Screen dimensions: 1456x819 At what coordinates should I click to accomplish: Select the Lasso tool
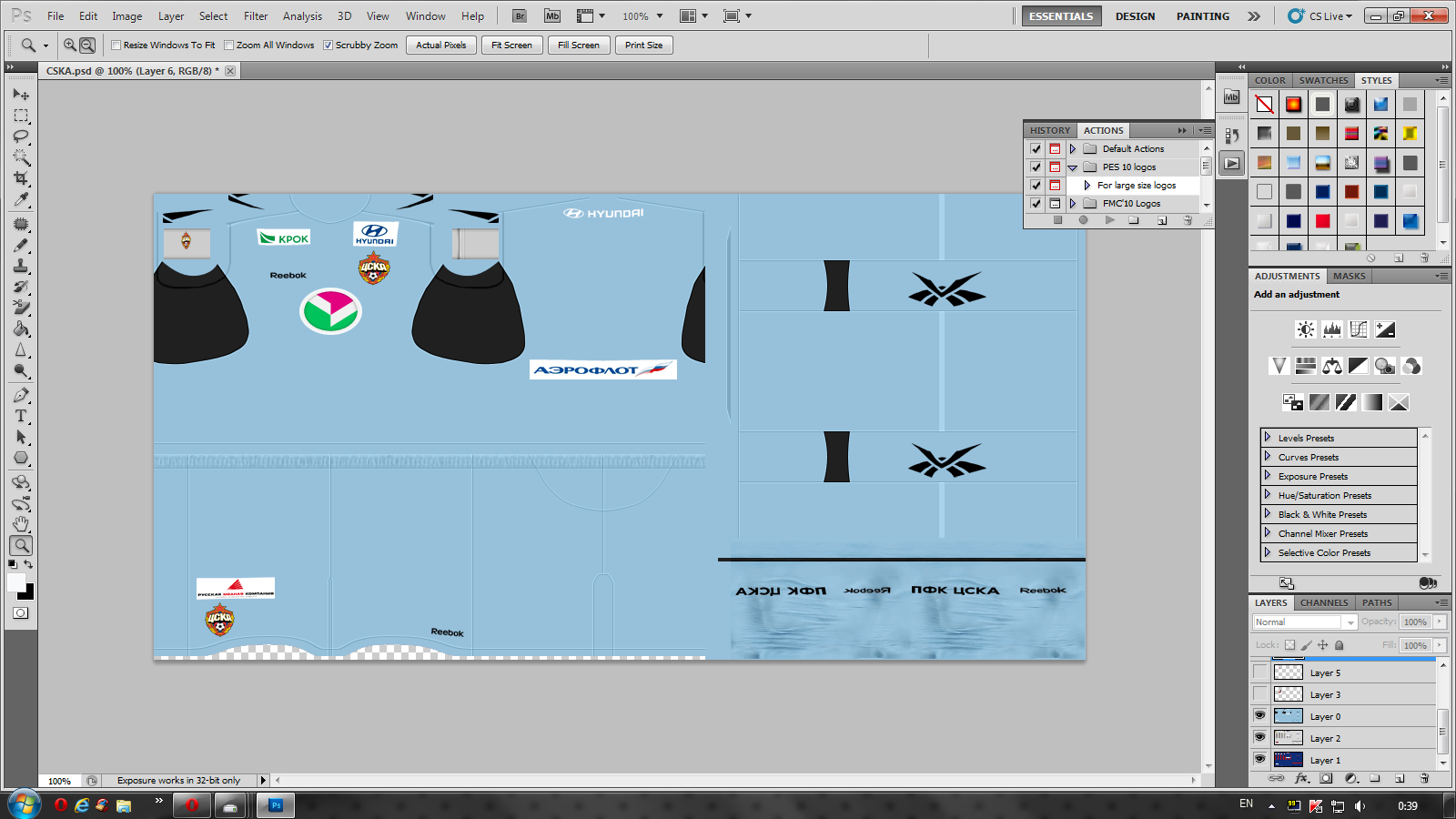coord(21,136)
